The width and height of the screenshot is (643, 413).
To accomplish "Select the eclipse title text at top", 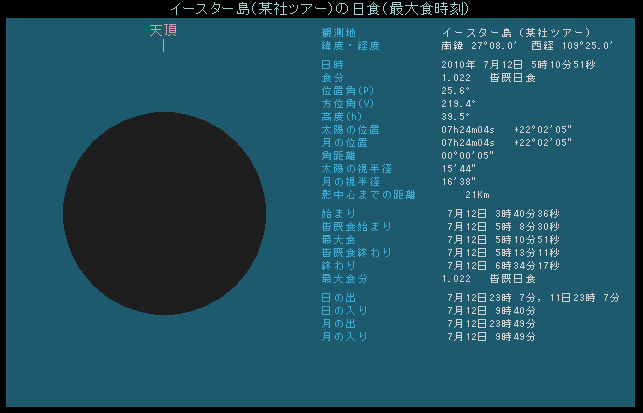I will tap(320, 8).
